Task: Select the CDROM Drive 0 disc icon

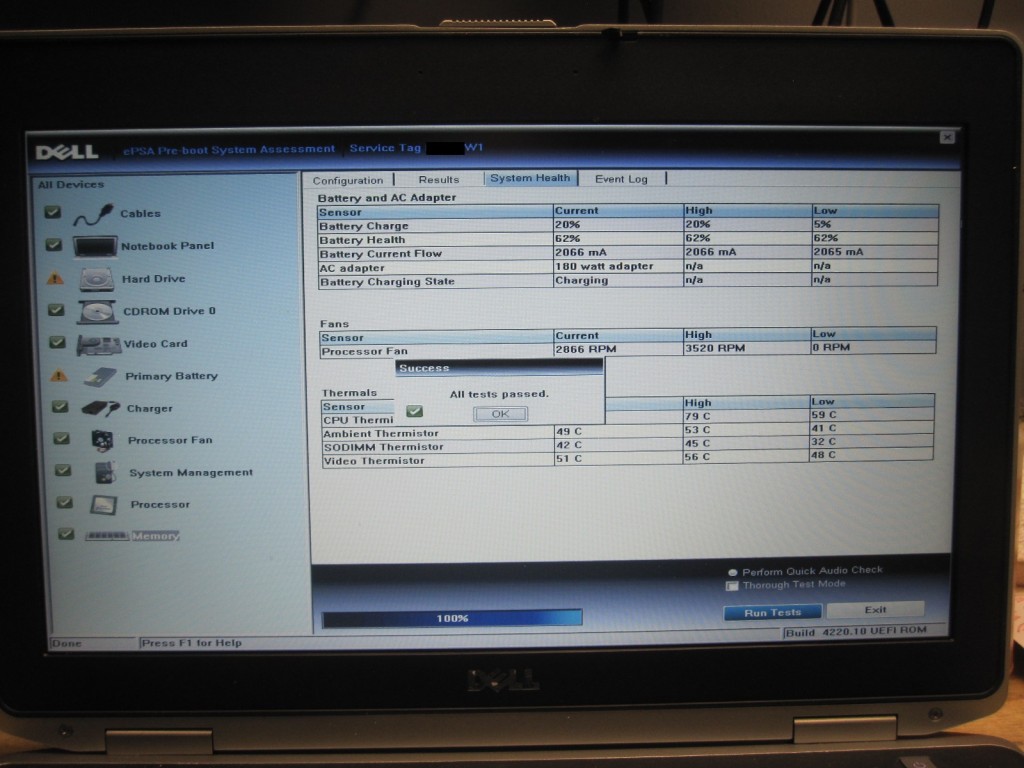Action: click(x=97, y=312)
